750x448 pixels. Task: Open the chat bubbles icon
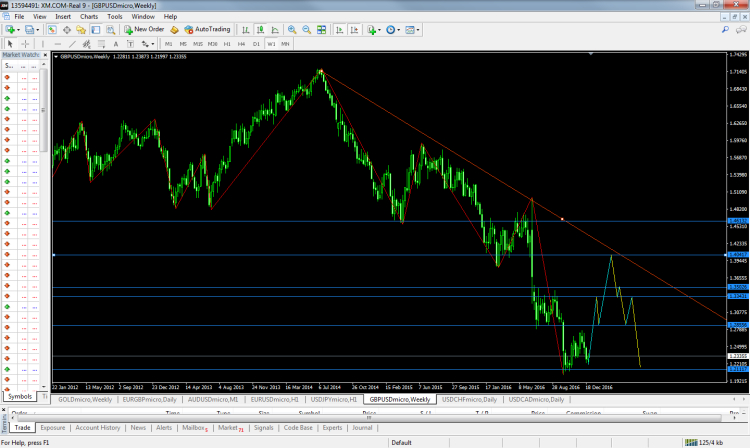(x=741, y=30)
